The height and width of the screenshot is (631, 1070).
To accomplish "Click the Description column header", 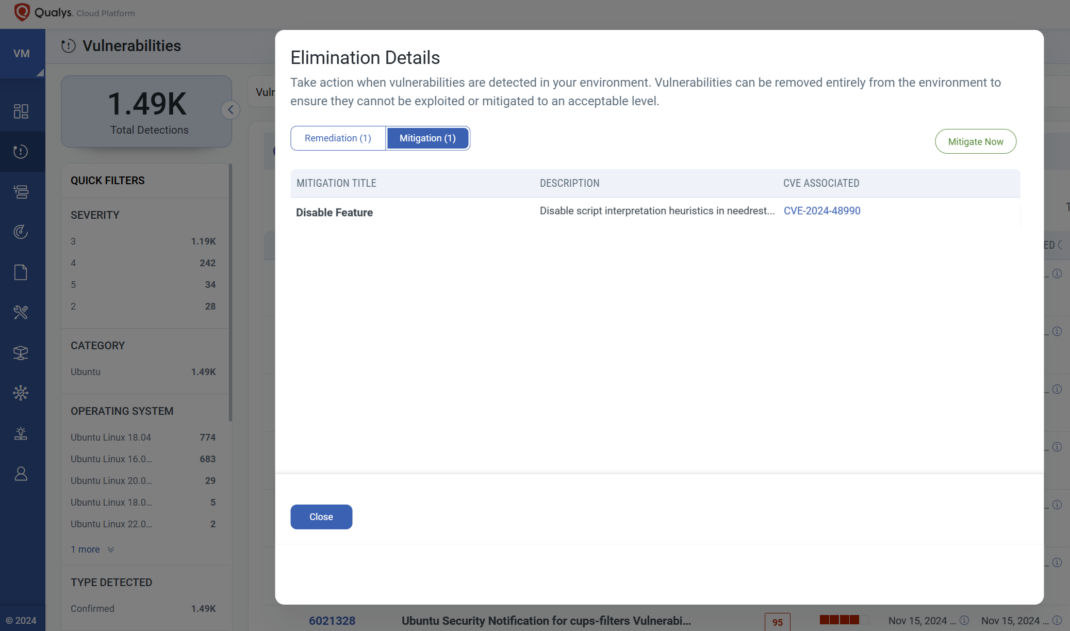I will tap(569, 183).
